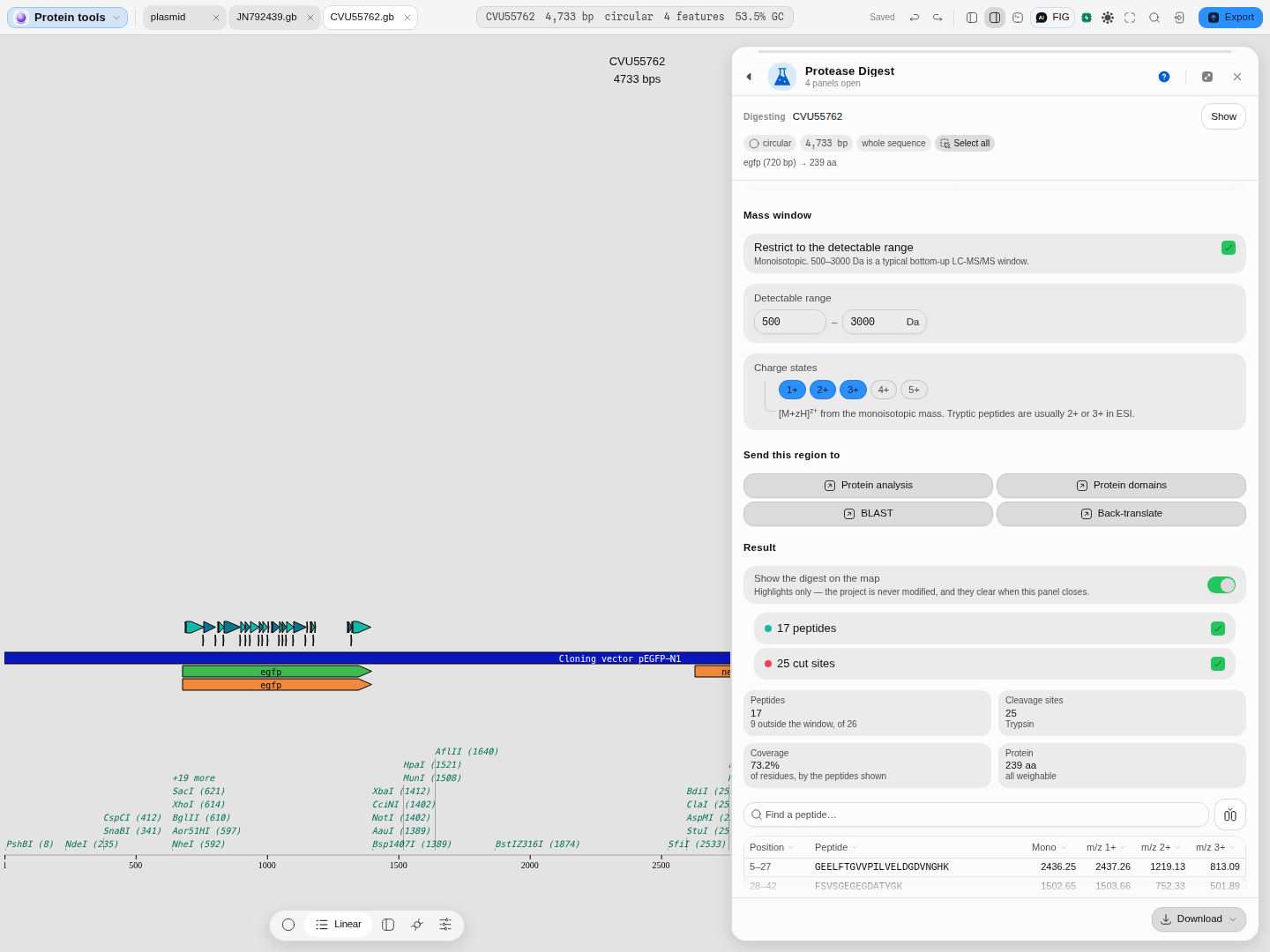Image resolution: width=1270 pixels, height=952 pixels.
Task: Go back with the panel's left arrow
Action: coord(749,77)
